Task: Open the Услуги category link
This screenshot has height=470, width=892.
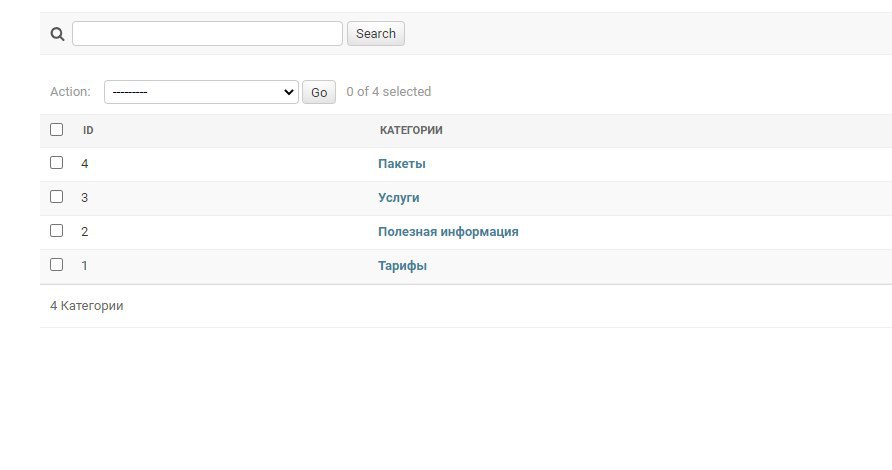Action: click(398, 198)
